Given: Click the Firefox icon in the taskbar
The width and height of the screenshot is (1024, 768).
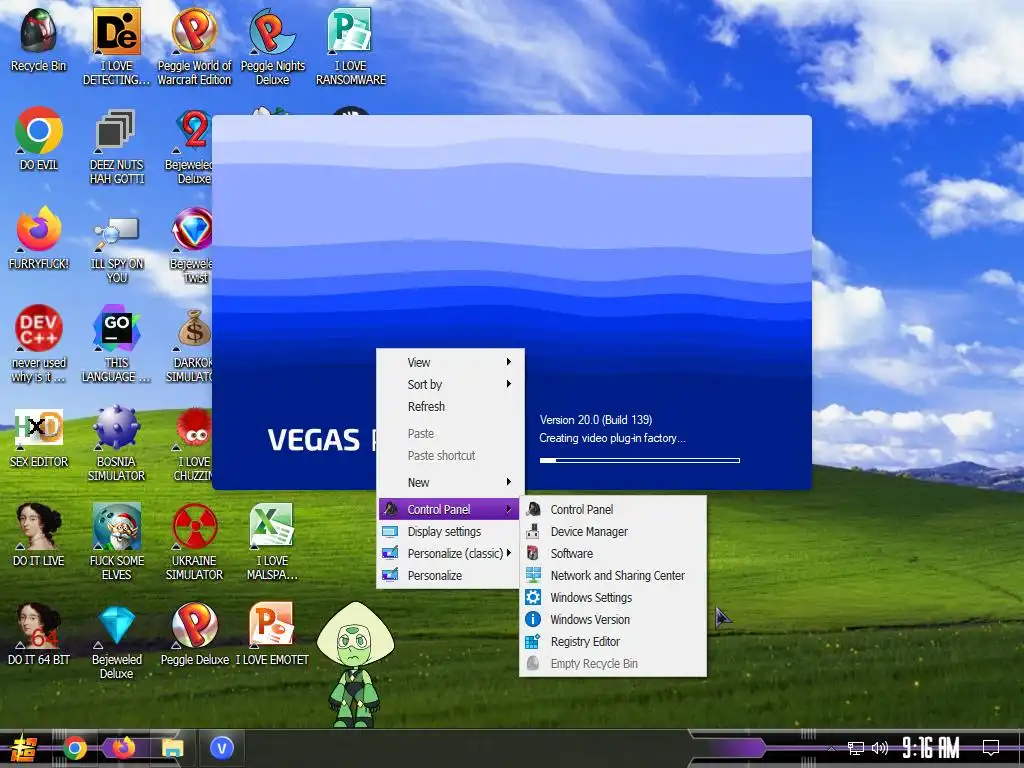Looking at the screenshot, I should [123, 748].
